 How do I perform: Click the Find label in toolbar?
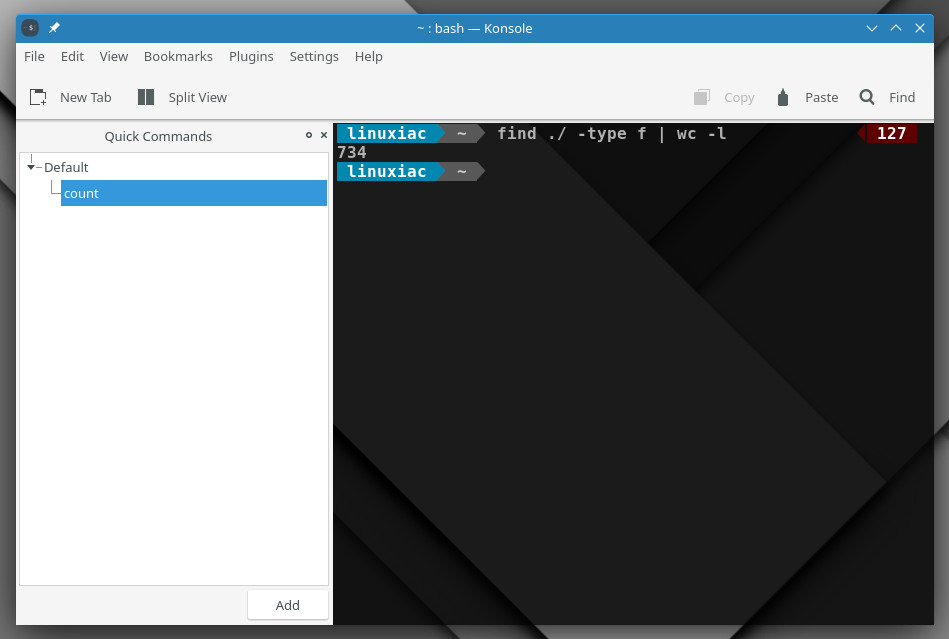(902, 97)
